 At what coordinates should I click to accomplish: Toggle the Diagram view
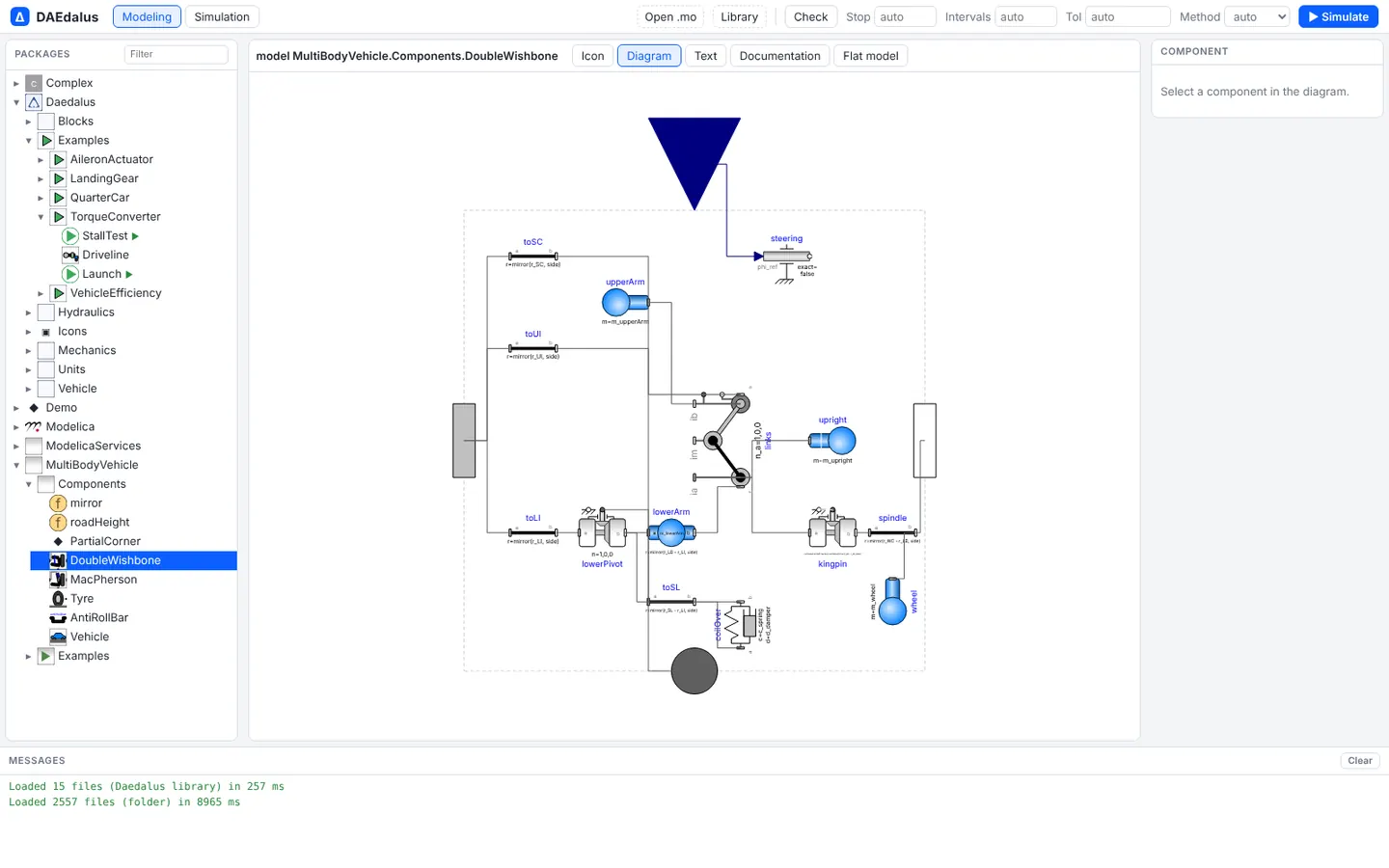649,56
